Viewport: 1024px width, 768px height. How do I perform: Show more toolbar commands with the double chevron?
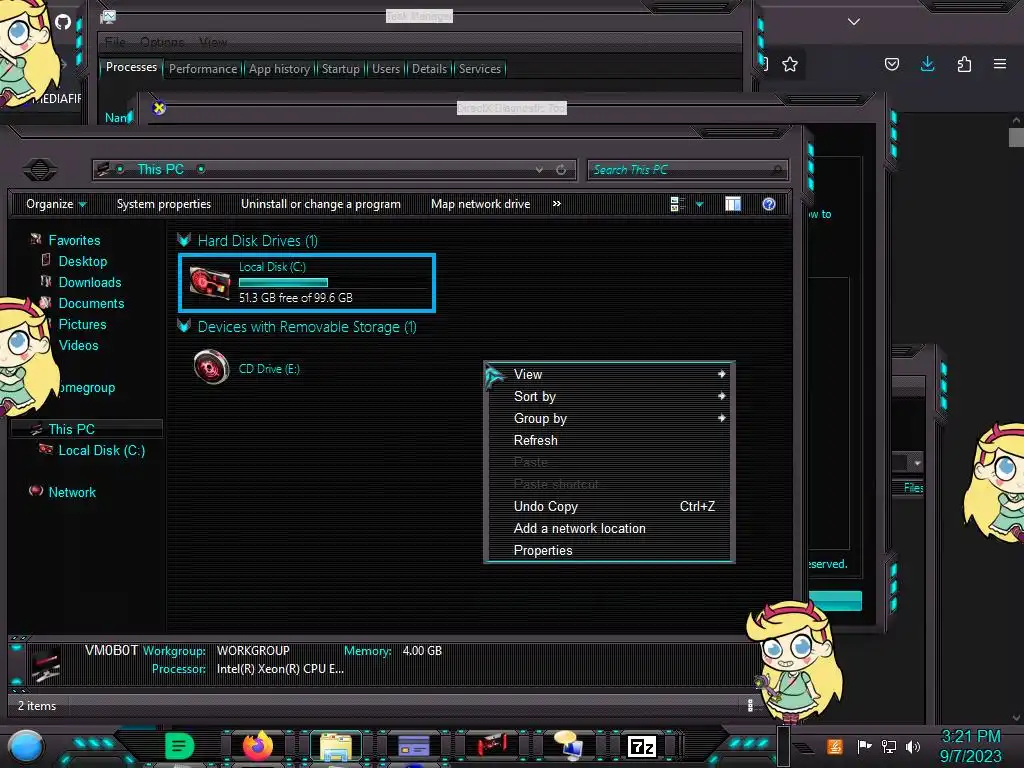pyautogui.click(x=556, y=204)
